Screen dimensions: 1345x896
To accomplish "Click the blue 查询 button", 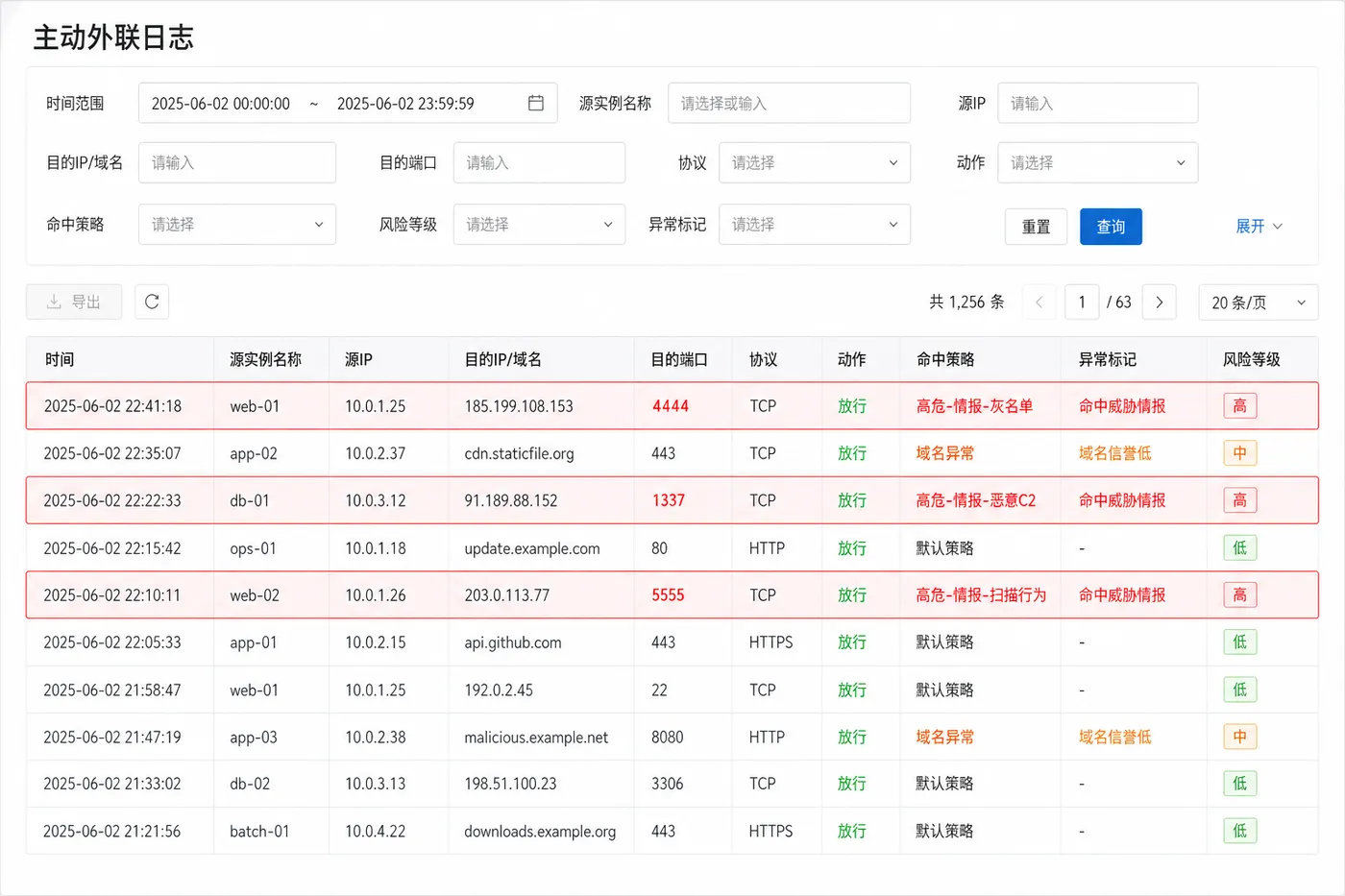I will (1111, 227).
